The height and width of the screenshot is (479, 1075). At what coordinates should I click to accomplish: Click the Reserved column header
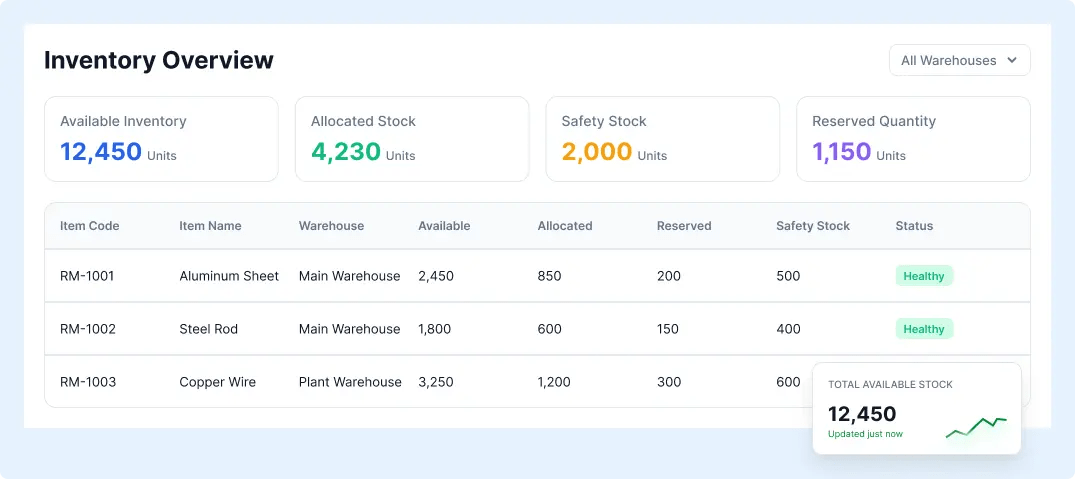[684, 225]
